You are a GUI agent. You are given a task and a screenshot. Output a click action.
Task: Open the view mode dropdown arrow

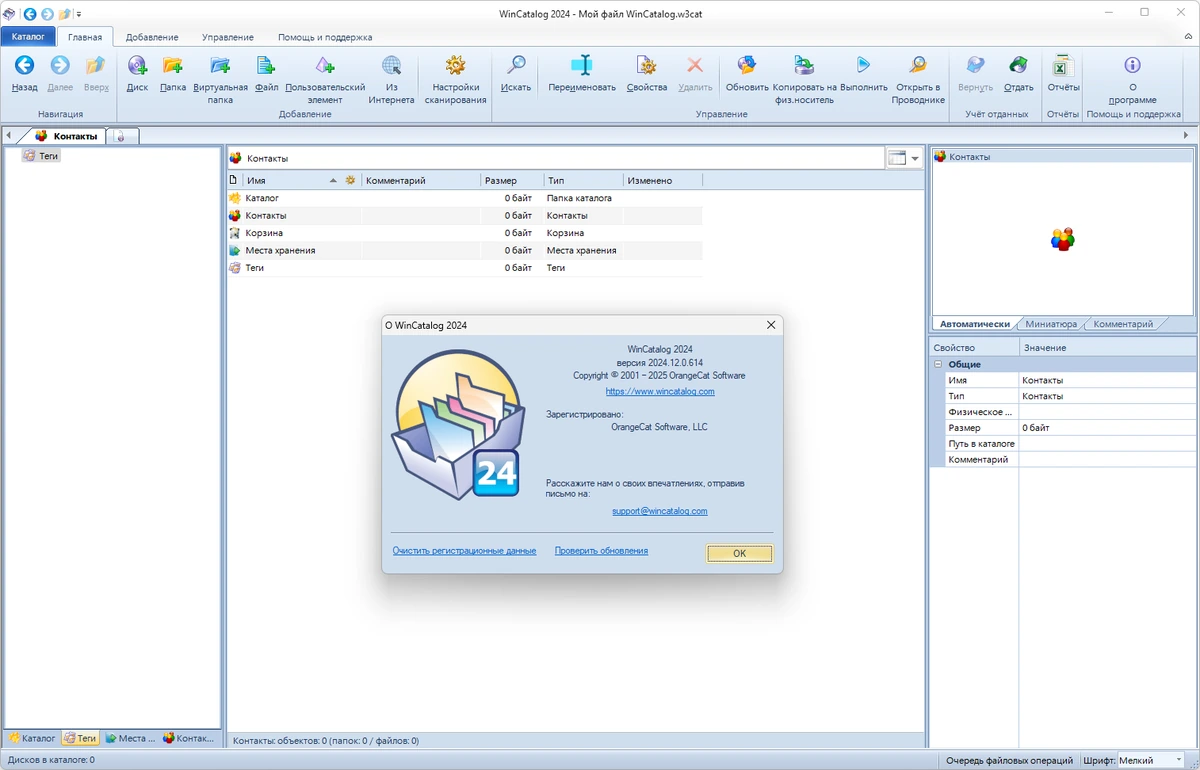(915, 158)
